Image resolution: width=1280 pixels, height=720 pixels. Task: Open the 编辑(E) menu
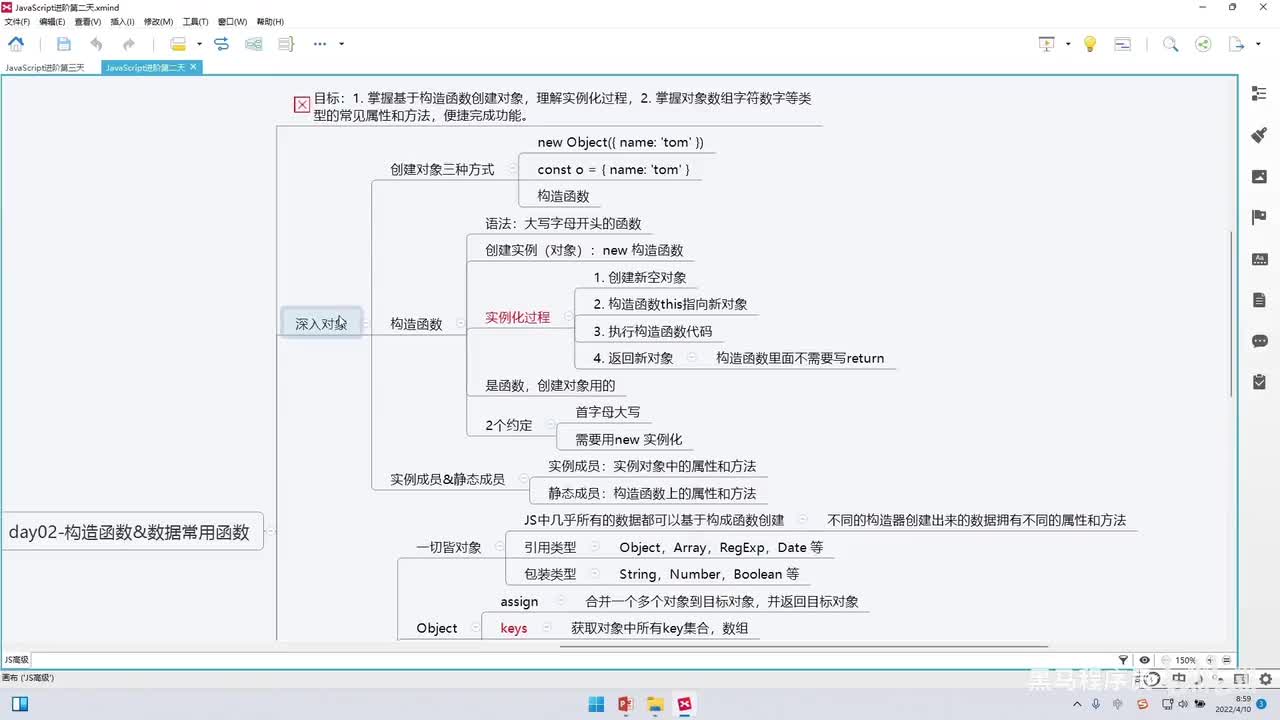[52, 21]
